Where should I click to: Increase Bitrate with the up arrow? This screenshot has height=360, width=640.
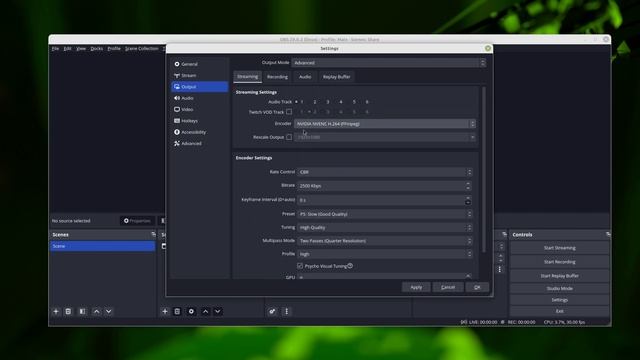click(x=468, y=184)
